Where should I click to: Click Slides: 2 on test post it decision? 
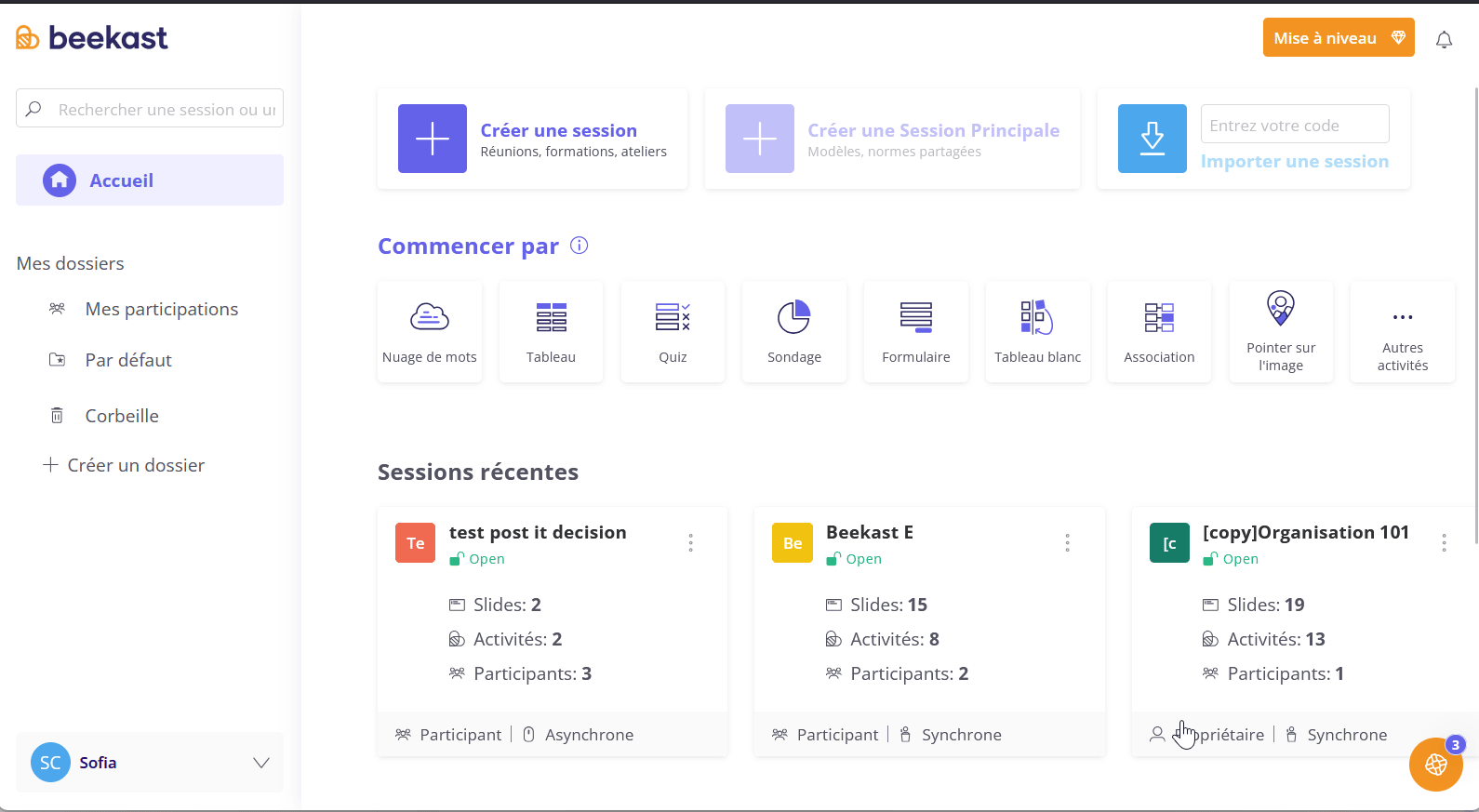point(495,605)
